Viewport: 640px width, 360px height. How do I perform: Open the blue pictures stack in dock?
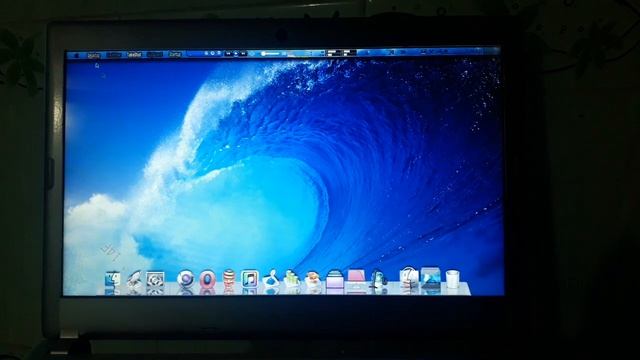pos(431,278)
